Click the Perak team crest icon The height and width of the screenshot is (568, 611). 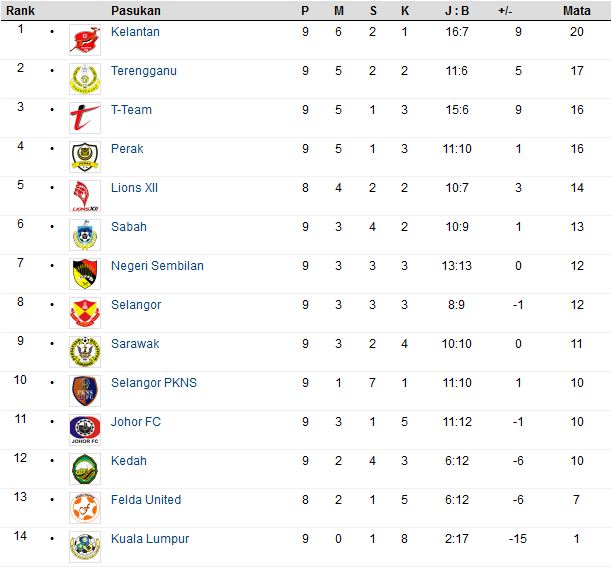85,157
